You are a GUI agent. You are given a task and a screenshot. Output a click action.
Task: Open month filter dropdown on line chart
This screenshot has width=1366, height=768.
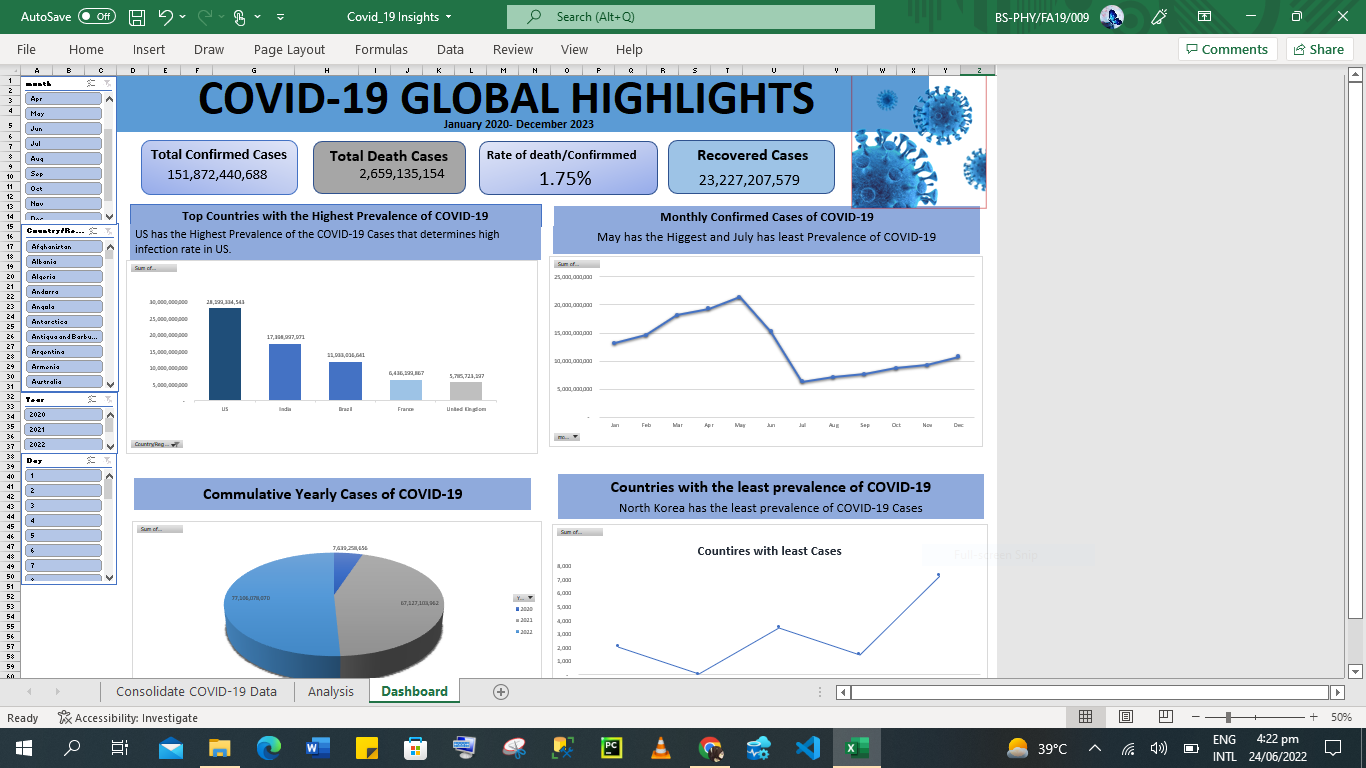567,436
